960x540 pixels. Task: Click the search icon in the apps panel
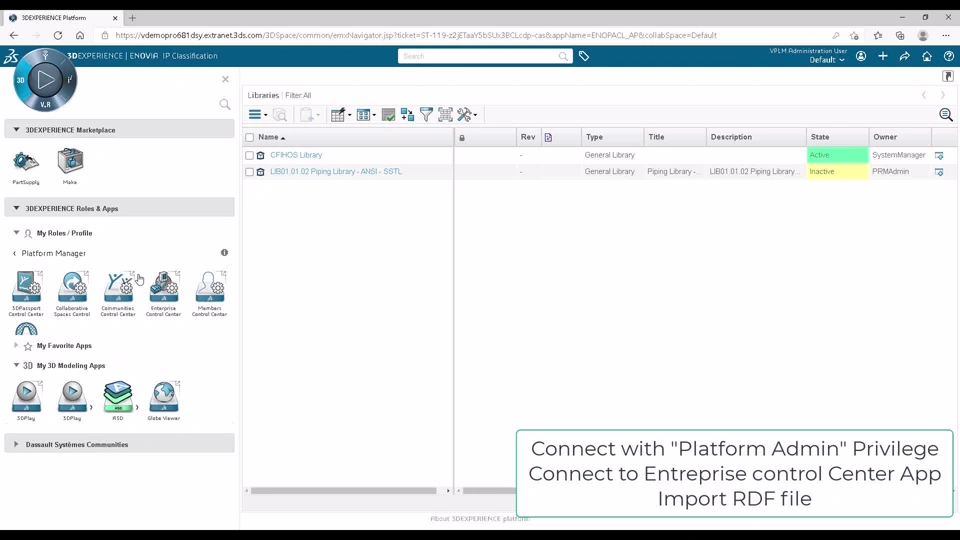[x=225, y=105]
